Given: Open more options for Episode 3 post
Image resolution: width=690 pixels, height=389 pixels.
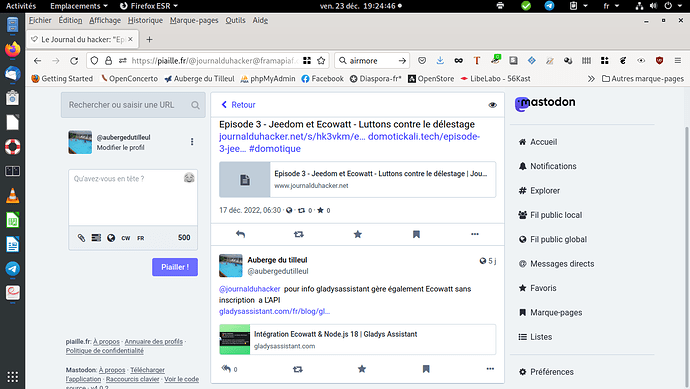Looking at the screenshot, I should (x=475, y=234).
